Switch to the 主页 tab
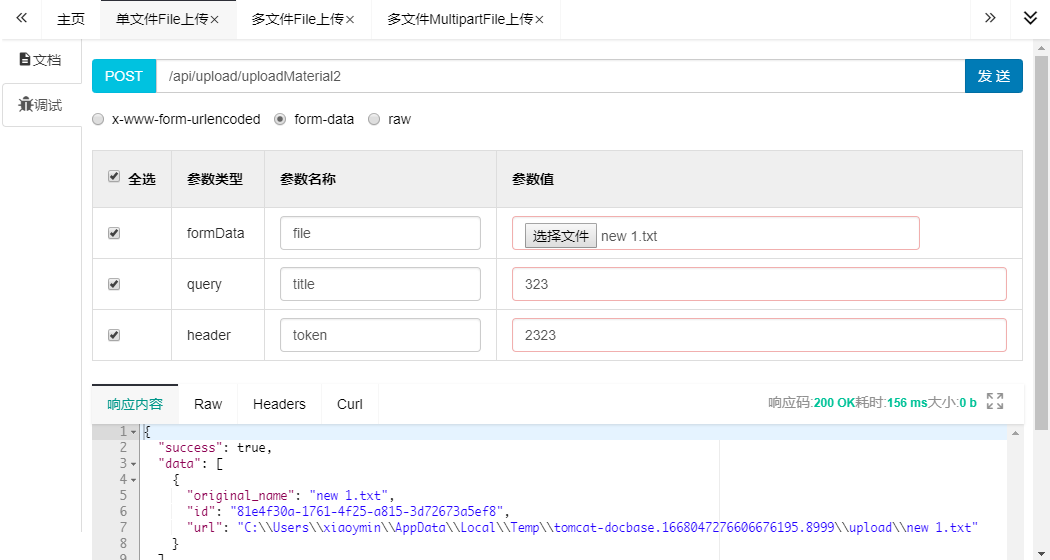This screenshot has height=560, width=1050. 71,20
